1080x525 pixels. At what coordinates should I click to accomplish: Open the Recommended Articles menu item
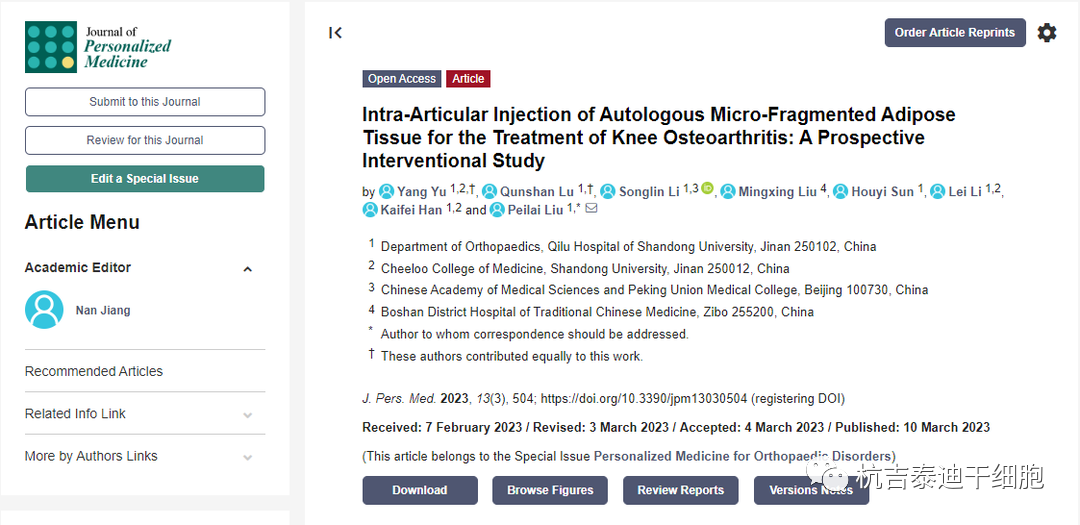[94, 371]
